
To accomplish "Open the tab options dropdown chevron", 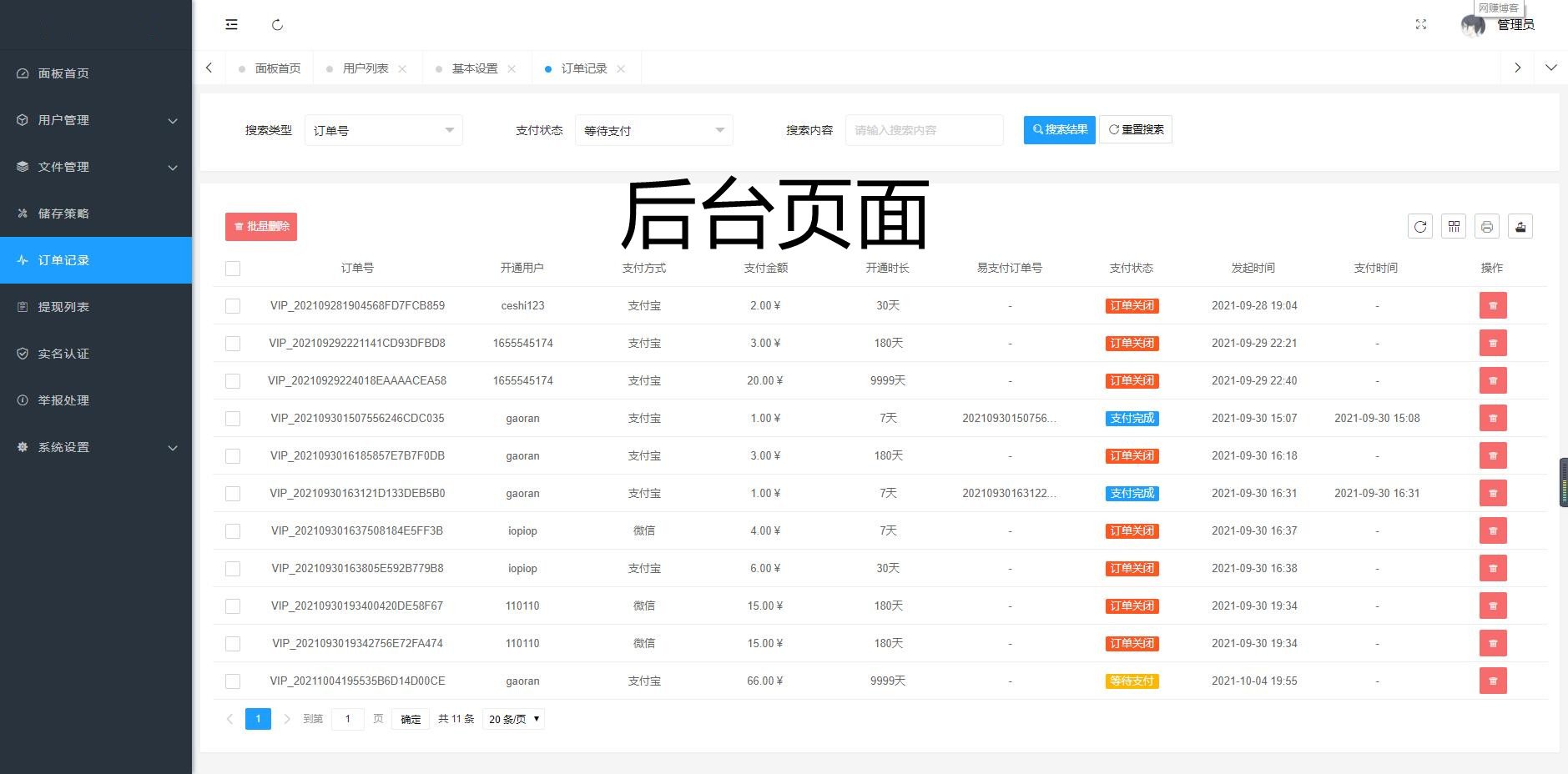I will (x=1550, y=68).
